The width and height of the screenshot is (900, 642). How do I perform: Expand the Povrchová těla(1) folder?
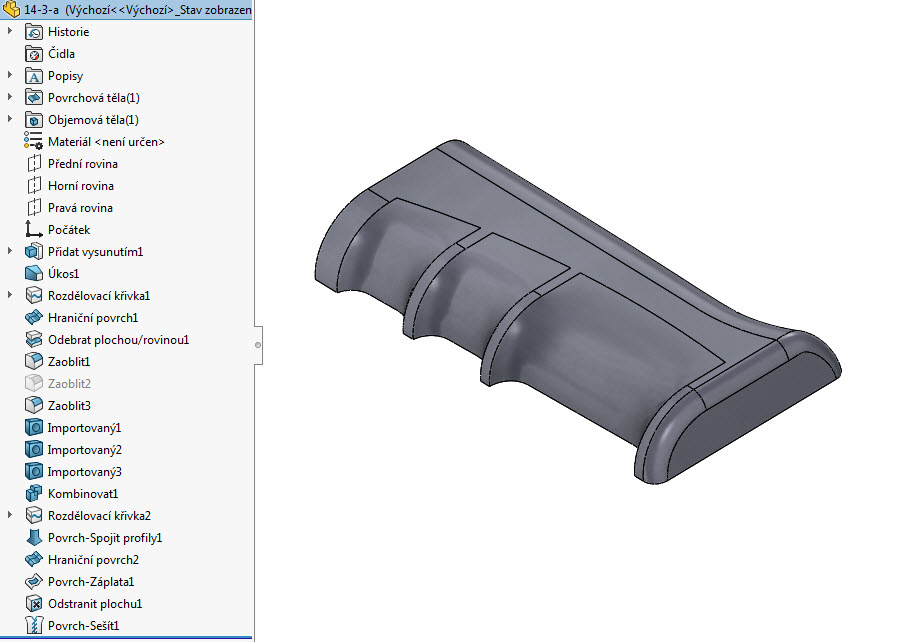pos(9,97)
